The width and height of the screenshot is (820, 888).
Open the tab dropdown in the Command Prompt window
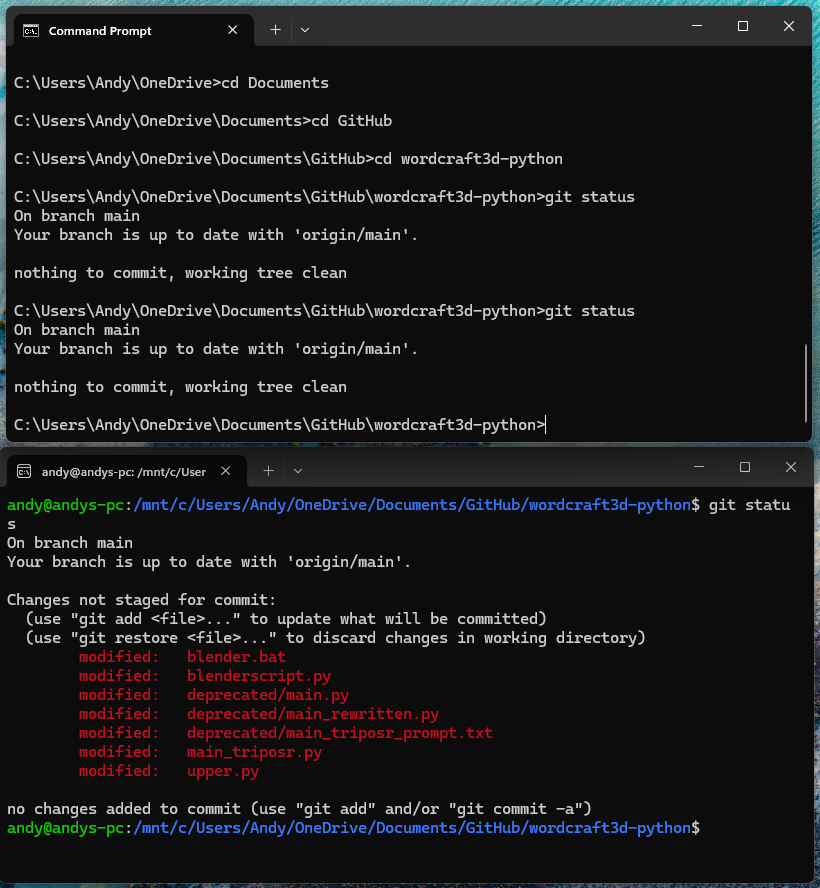[x=304, y=30]
